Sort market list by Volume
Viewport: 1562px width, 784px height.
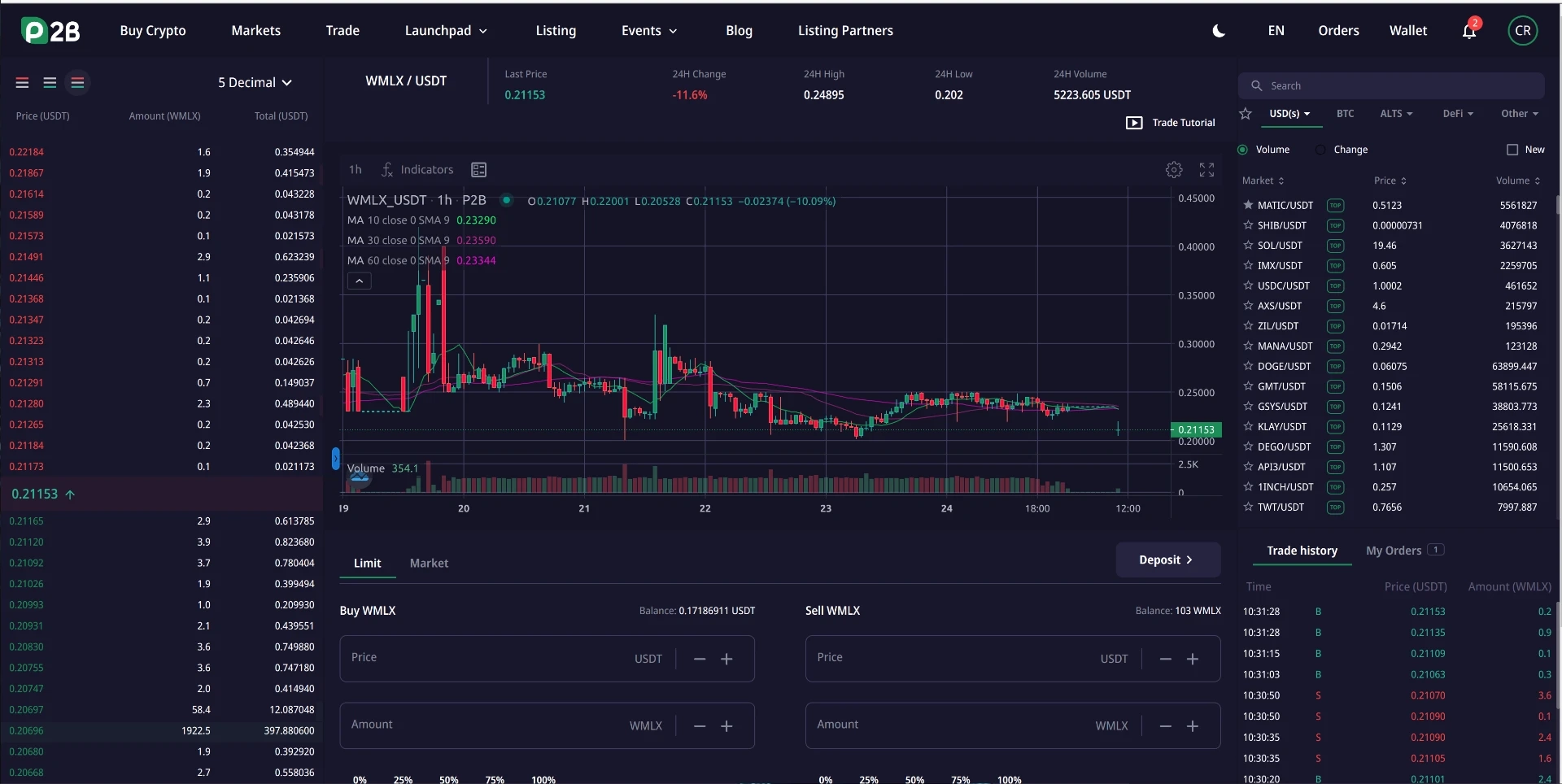[x=1518, y=181]
